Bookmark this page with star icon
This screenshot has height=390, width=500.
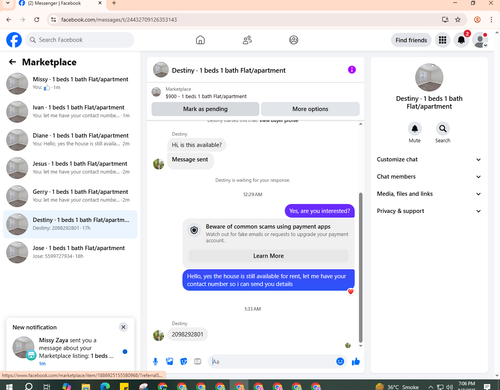click(458, 20)
